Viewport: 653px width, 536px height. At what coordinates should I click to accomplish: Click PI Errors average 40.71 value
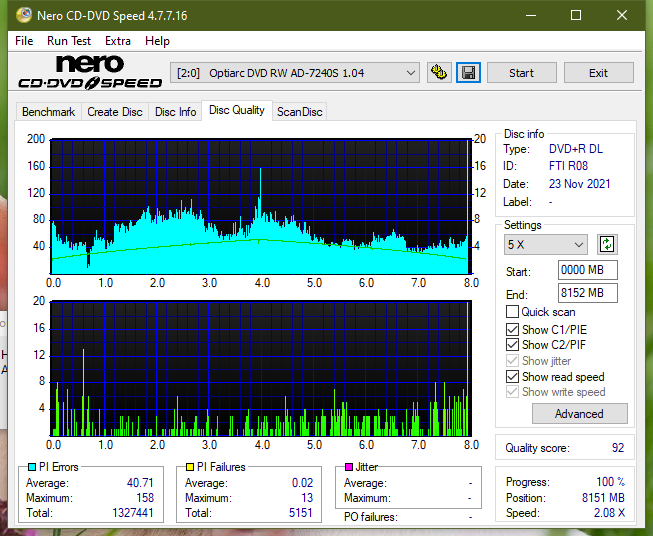140,483
